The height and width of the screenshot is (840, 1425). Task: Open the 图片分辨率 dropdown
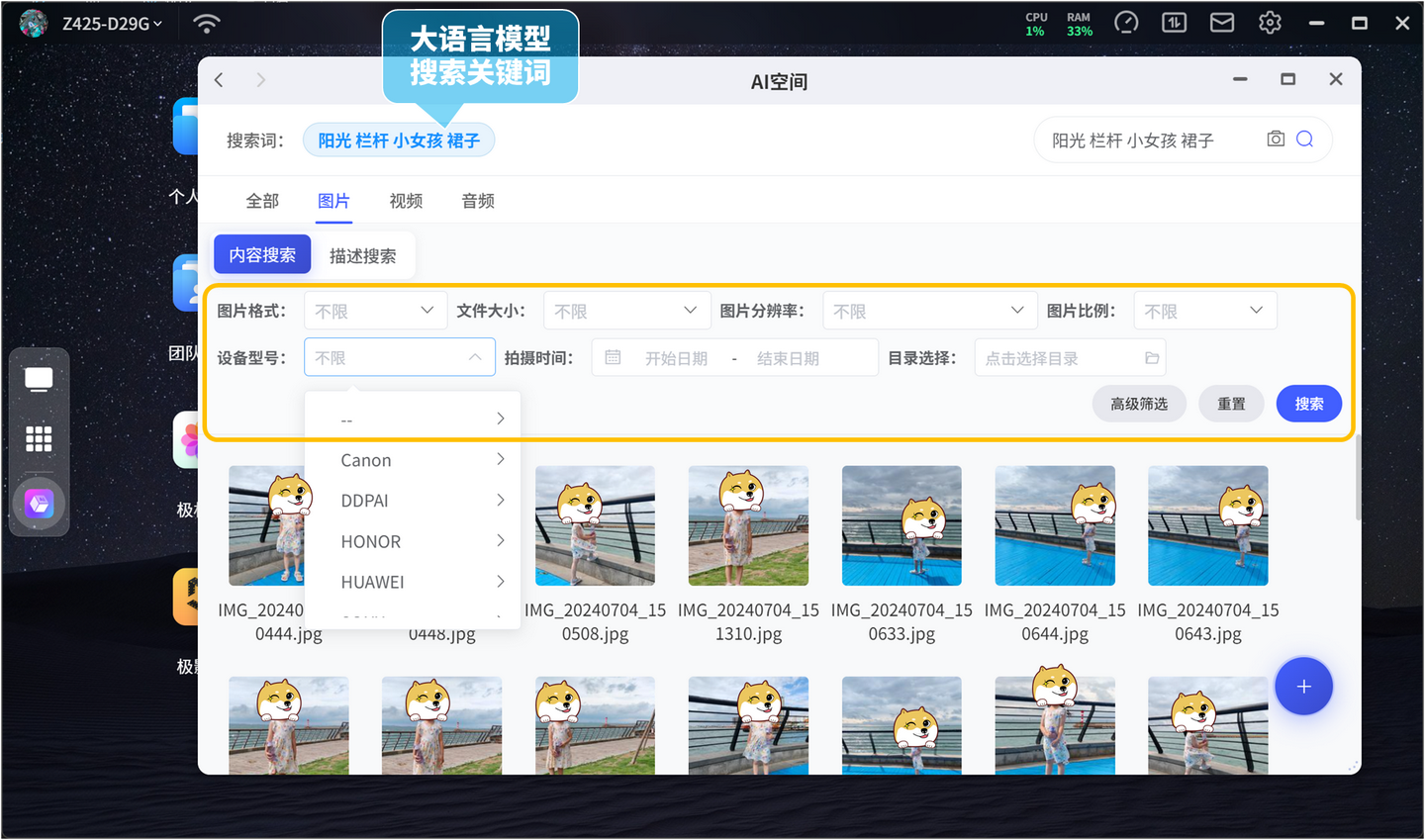pyautogui.click(x=929, y=311)
